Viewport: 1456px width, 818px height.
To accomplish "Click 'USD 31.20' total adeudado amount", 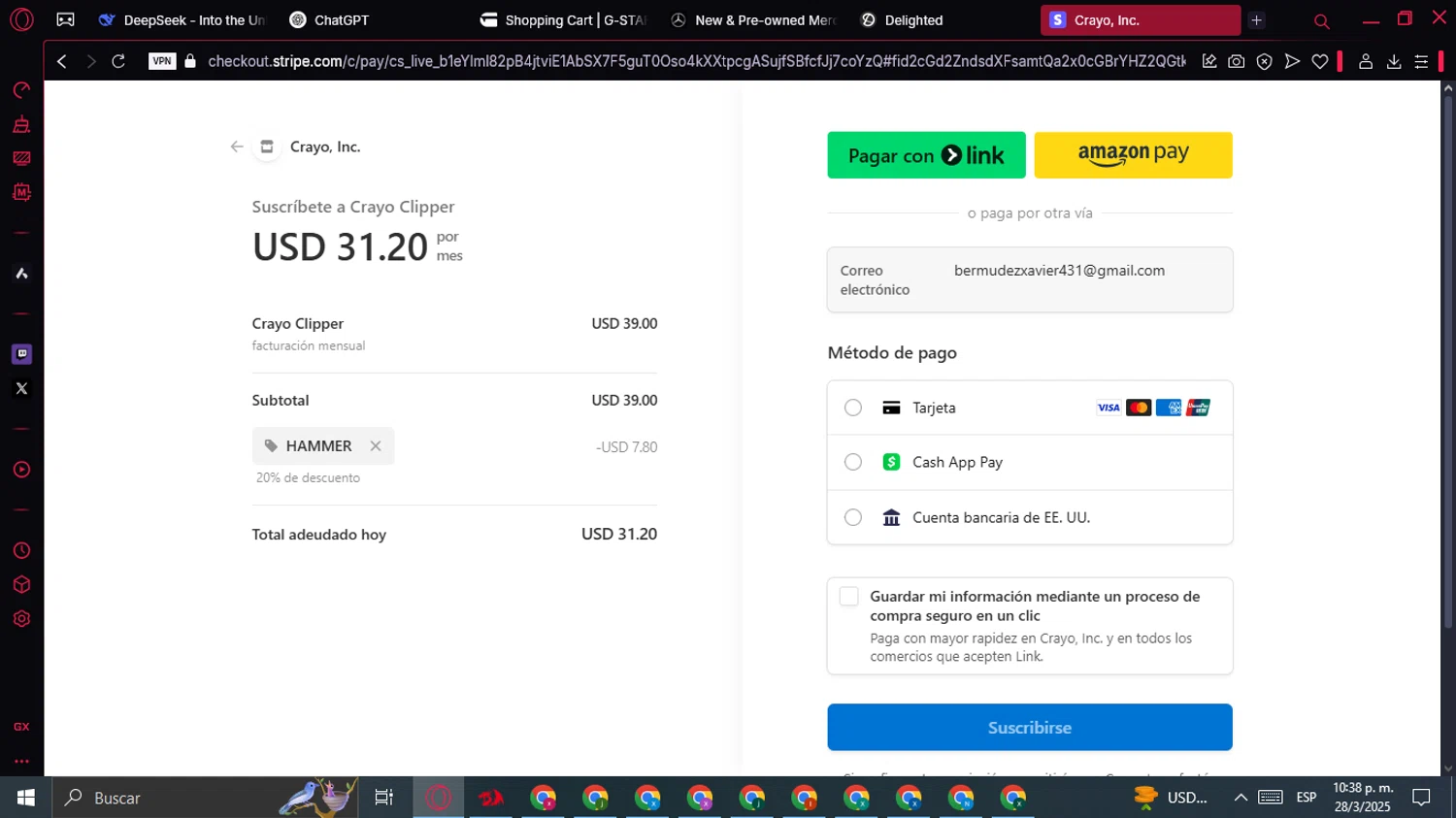I will (x=619, y=535).
